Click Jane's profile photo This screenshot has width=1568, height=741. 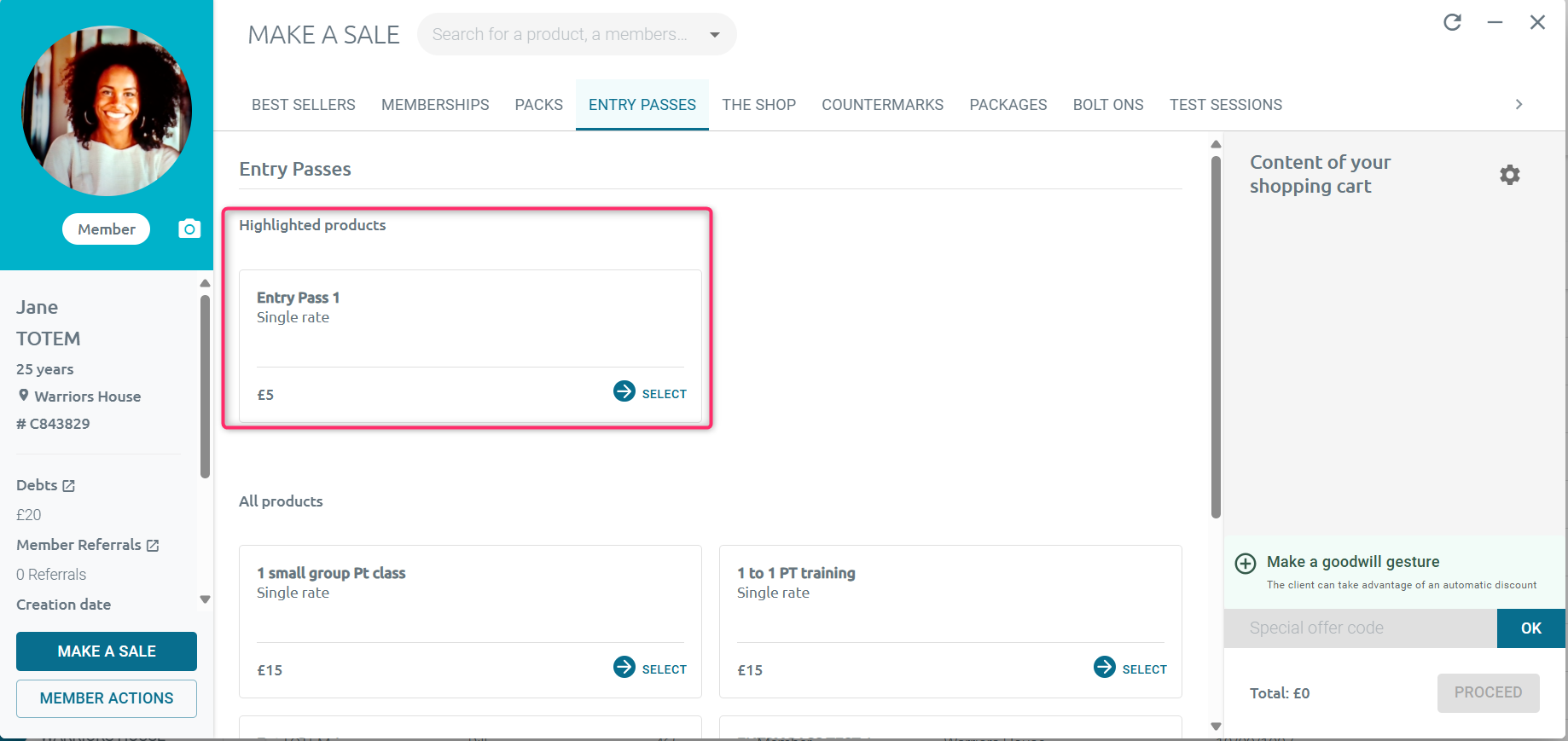tap(107, 111)
